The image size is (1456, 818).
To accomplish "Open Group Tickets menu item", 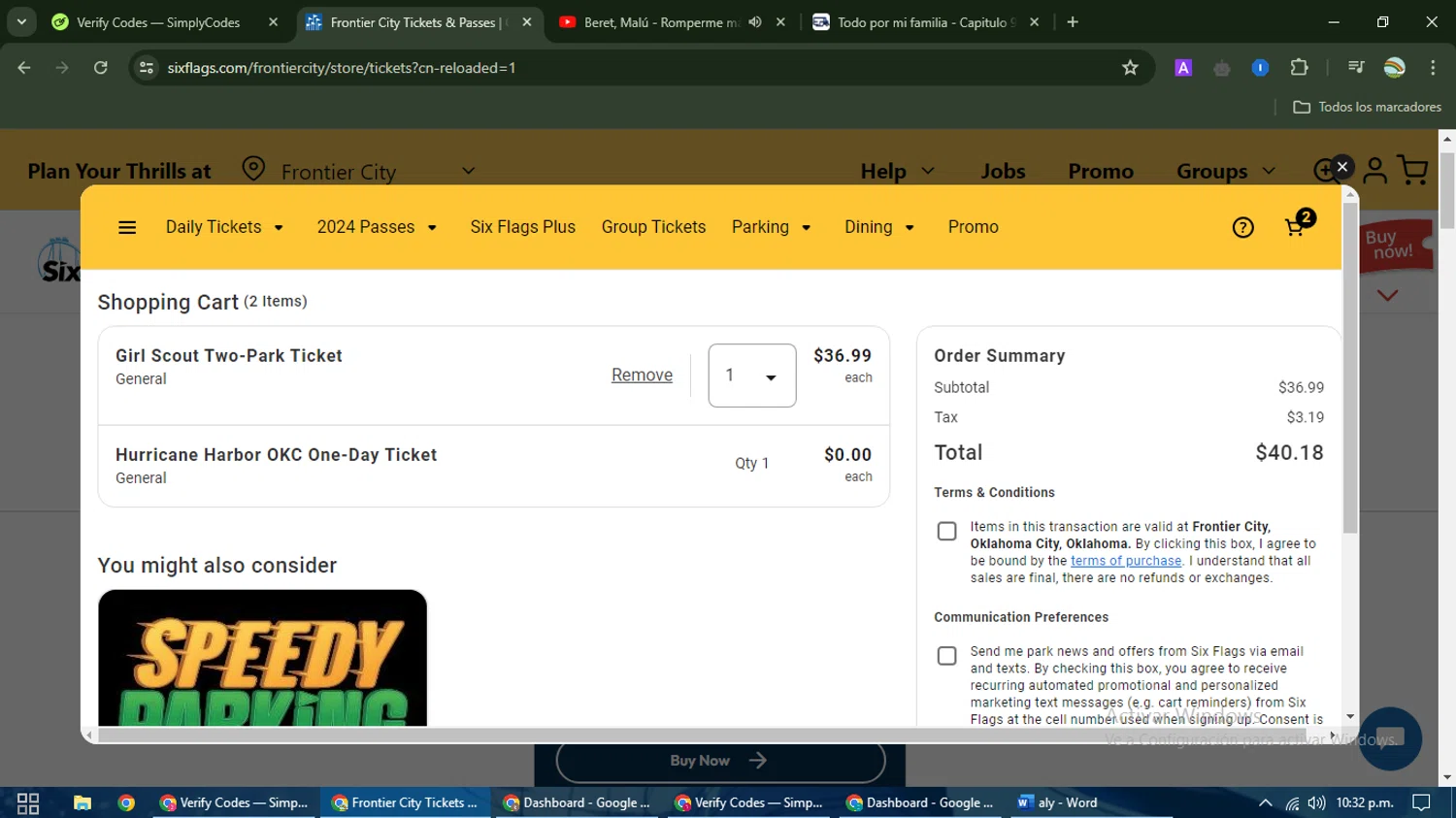I will pyautogui.click(x=653, y=227).
